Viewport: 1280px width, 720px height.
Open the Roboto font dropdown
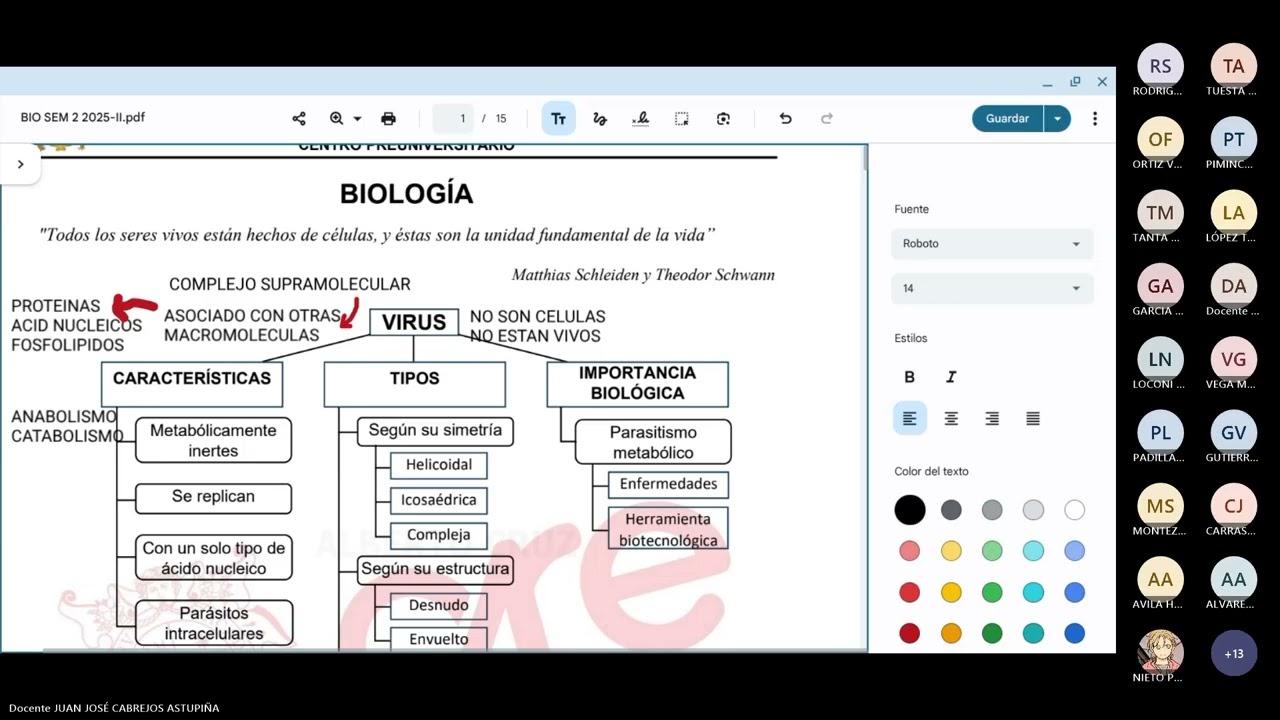tap(992, 244)
